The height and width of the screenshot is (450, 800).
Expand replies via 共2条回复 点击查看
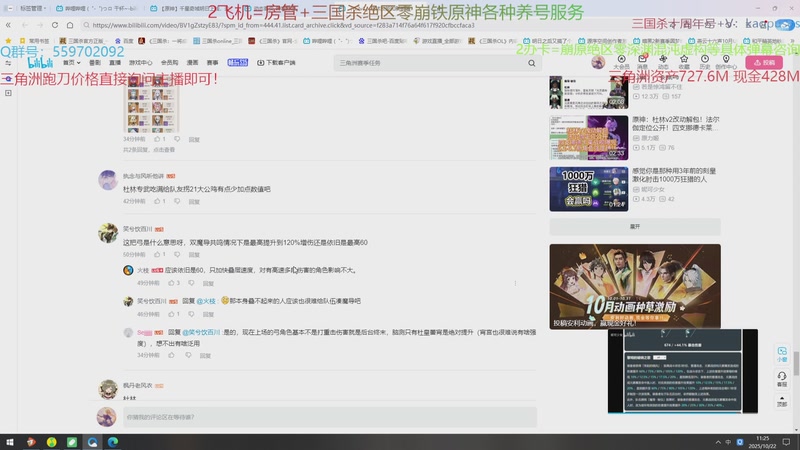(149, 149)
